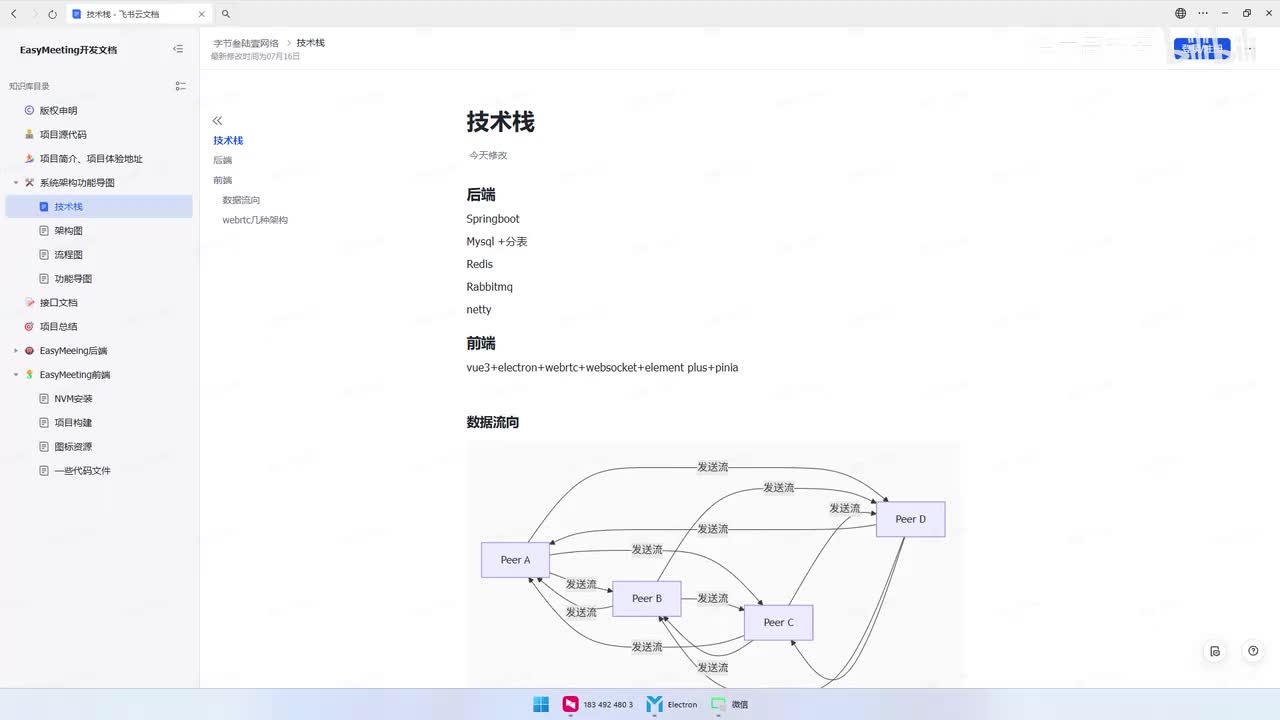Image resolution: width=1280 pixels, height=720 pixels.
Task: Click the 功能导图 document icon
Action: point(44,279)
